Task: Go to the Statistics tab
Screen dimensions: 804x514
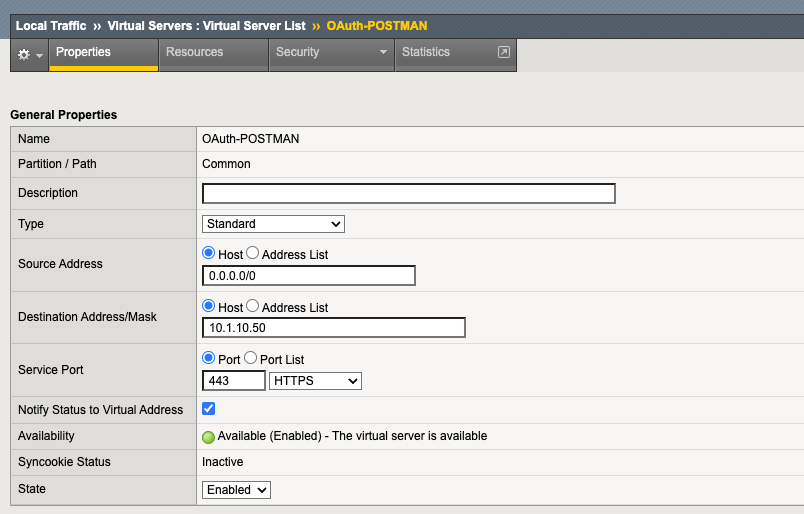Action: [426, 52]
